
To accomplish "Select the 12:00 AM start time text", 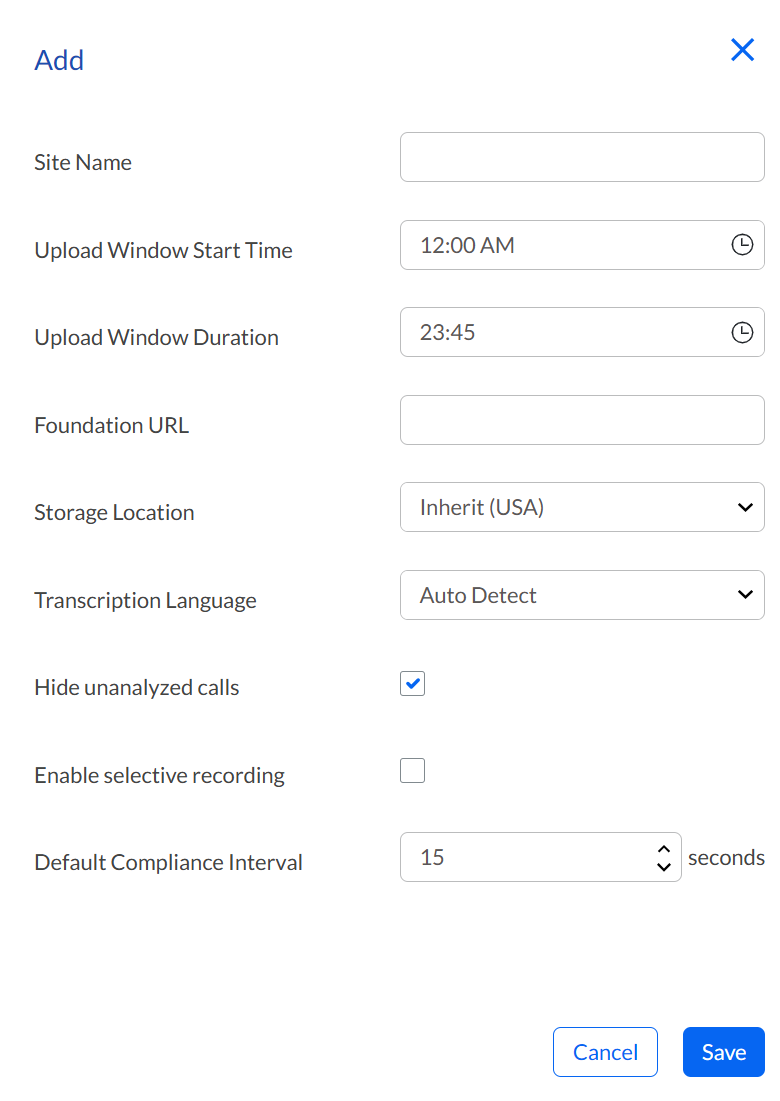I will coord(467,245).
